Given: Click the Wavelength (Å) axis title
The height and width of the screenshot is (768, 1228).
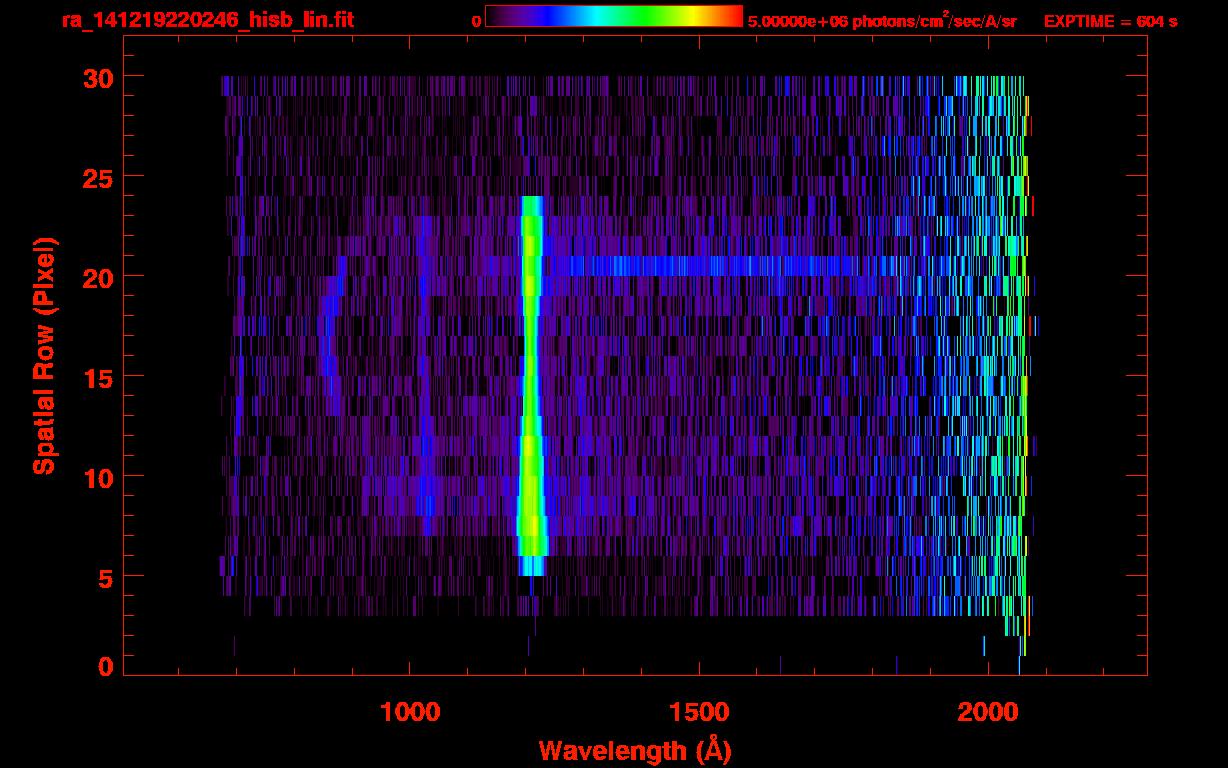Looking at the screenshot, I should click(635, 750).
